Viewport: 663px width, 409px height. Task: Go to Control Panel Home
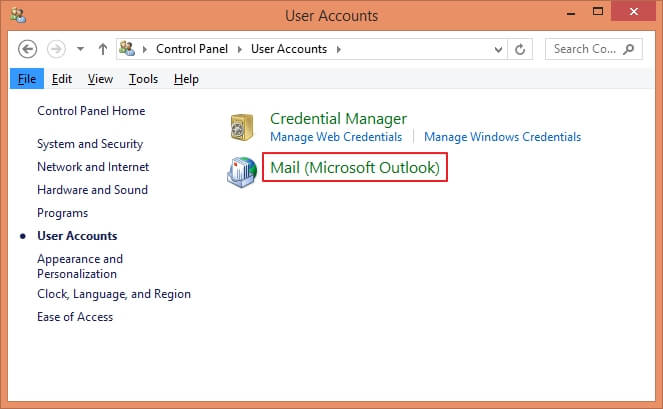point(91,111)
